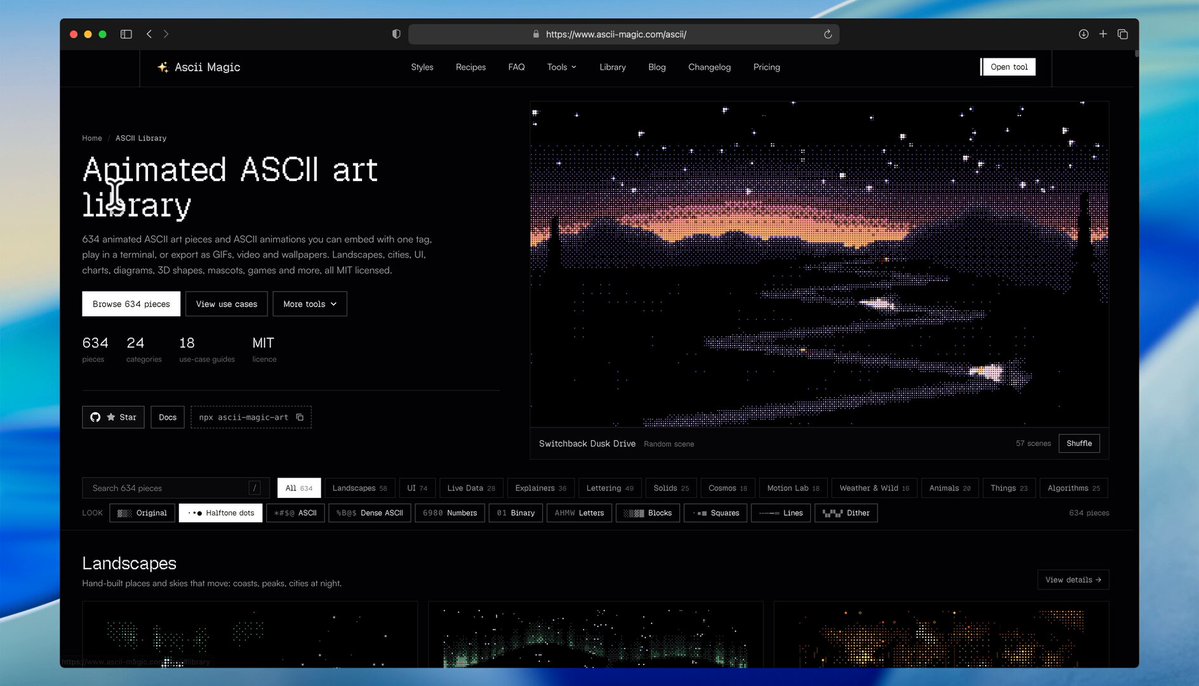Open the Styles nav item
The height and width of the screenshot is (686, 1199).
422,67
